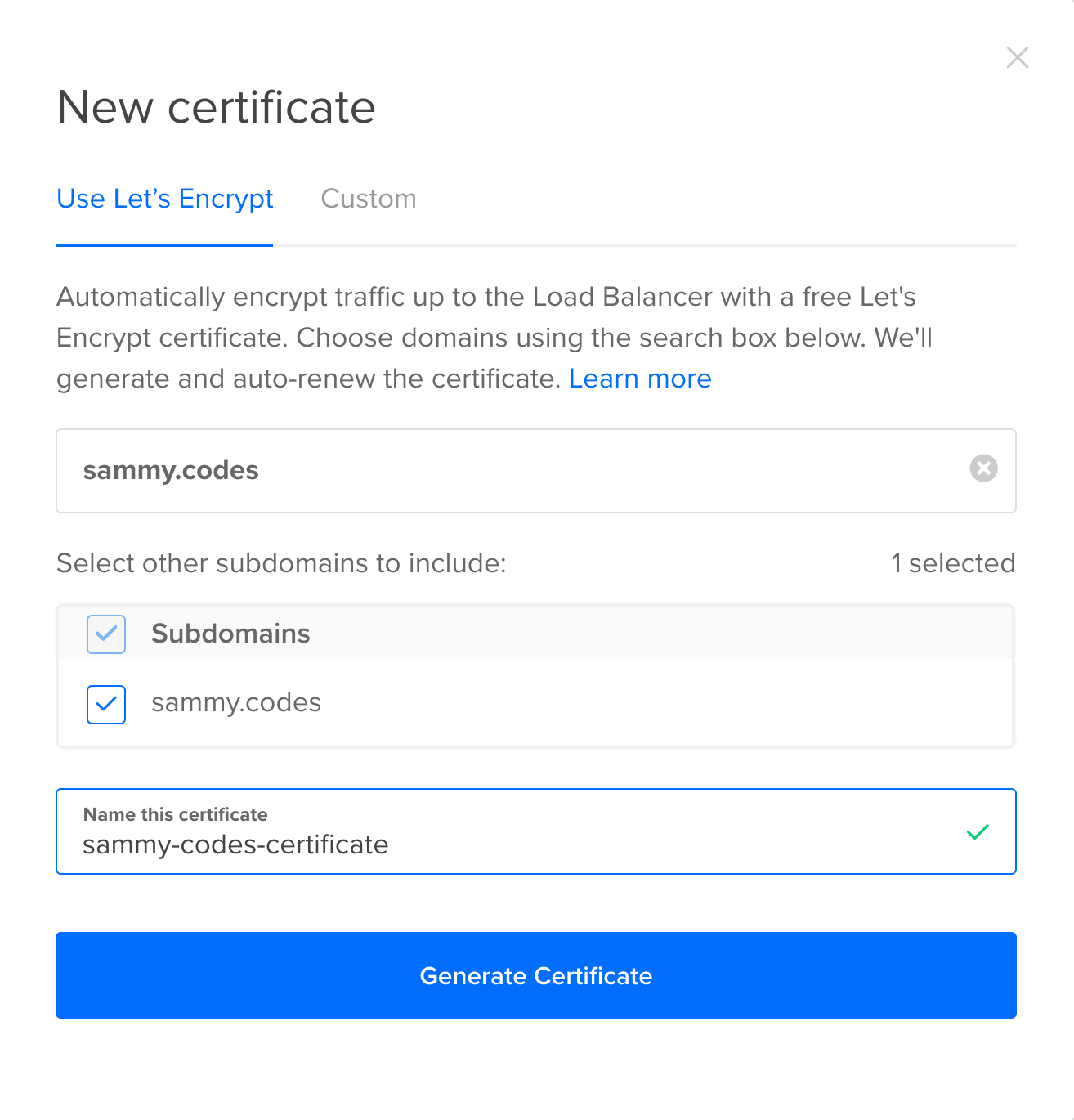Click the Subdomains header label
Screen dimensions: 1074x1120
(230, 634)
